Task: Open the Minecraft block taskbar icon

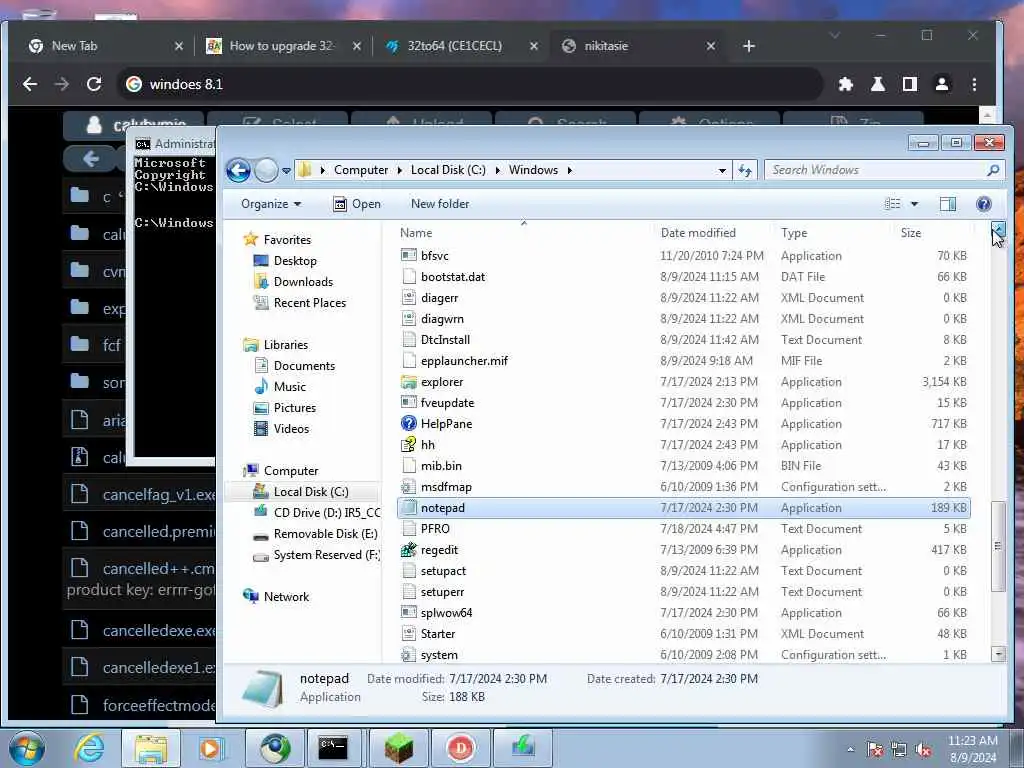Action: coord(398,748)
